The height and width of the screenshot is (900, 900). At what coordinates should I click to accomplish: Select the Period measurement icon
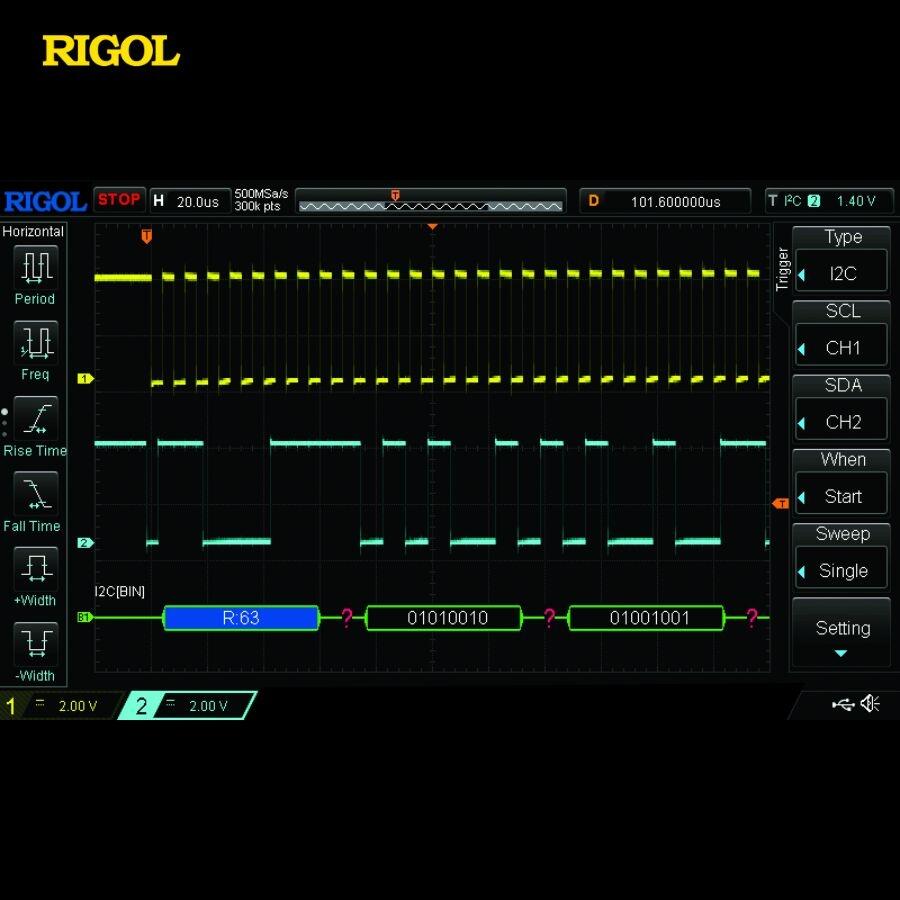(x=36, y=267)
